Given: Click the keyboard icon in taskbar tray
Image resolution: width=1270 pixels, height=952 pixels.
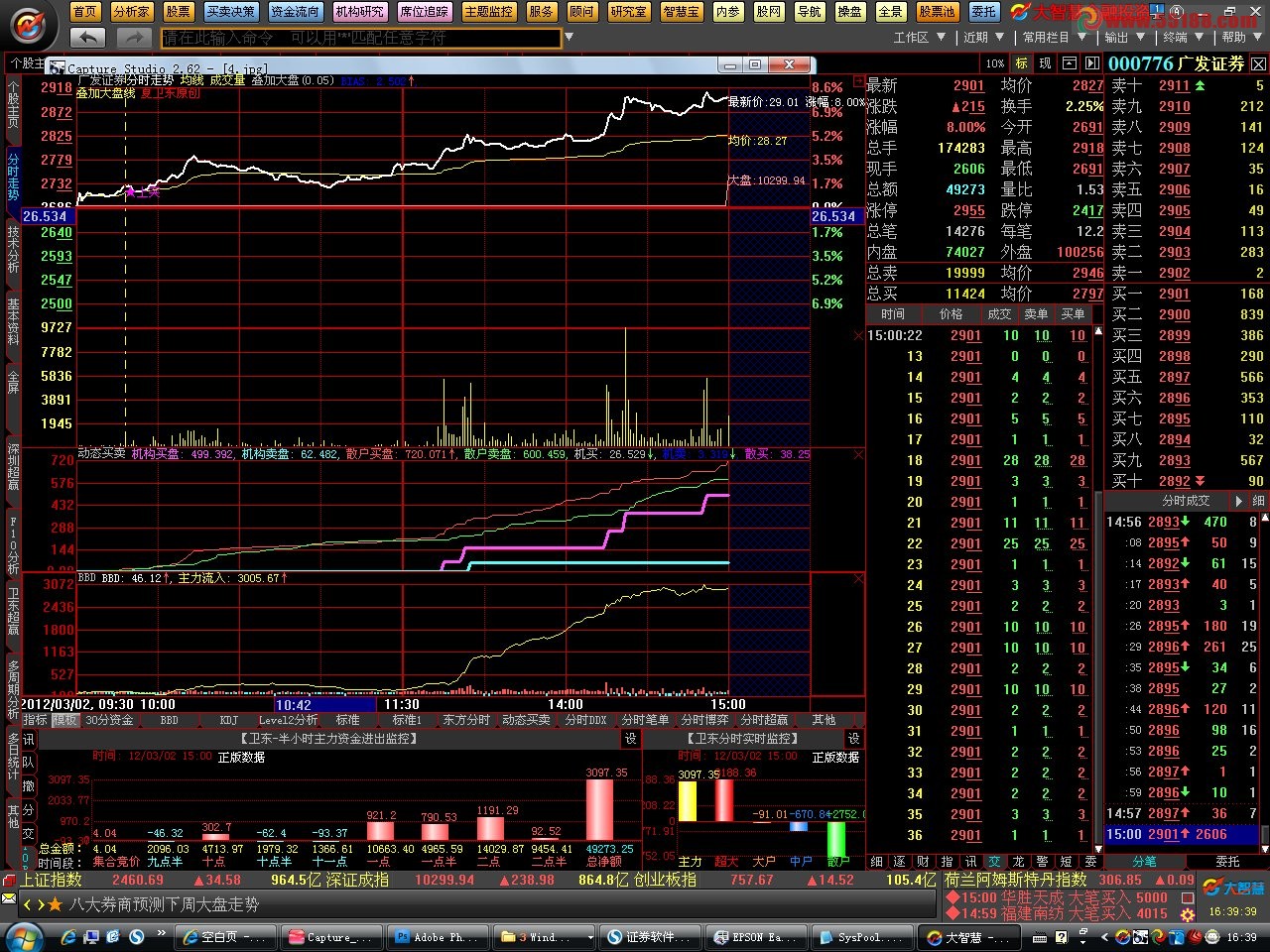Looking at the screenshot, I should click(x=1040, y=936).
